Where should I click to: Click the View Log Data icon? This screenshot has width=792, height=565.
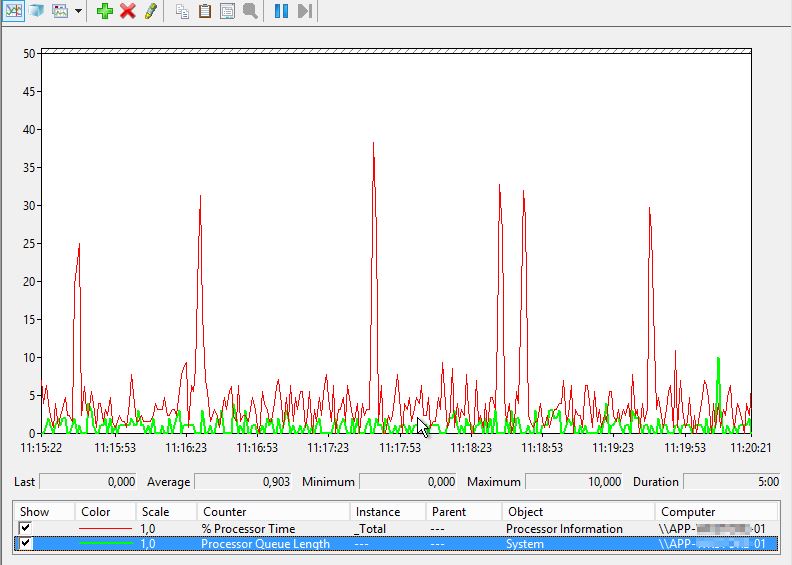(x=37, y=11)
